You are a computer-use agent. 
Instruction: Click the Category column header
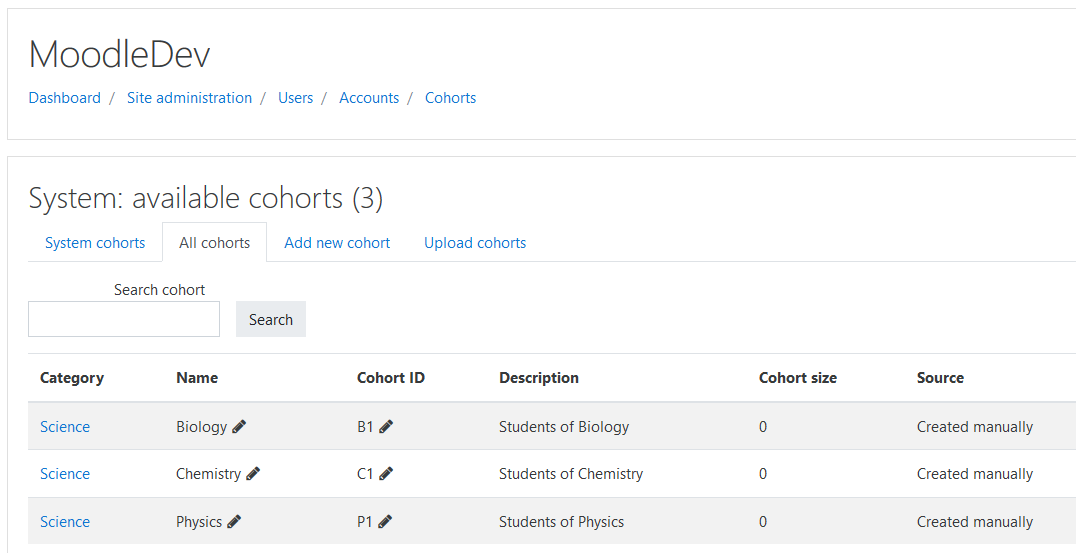(72, 378)
